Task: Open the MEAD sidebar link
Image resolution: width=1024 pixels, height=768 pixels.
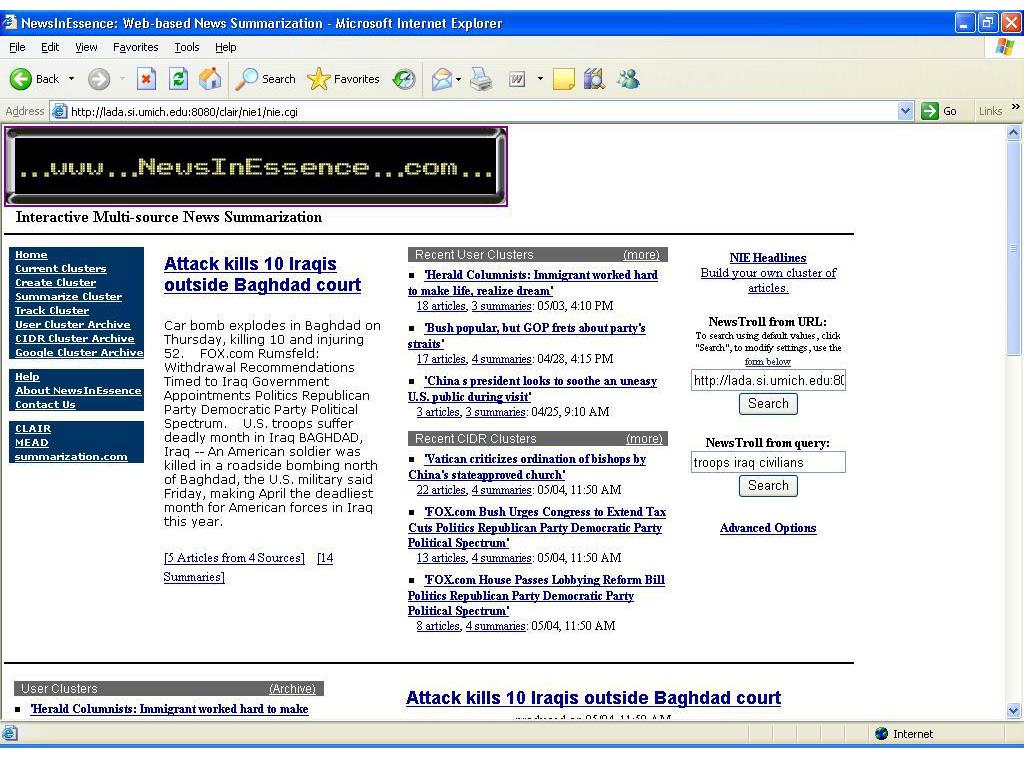Action: coord(31,443)
